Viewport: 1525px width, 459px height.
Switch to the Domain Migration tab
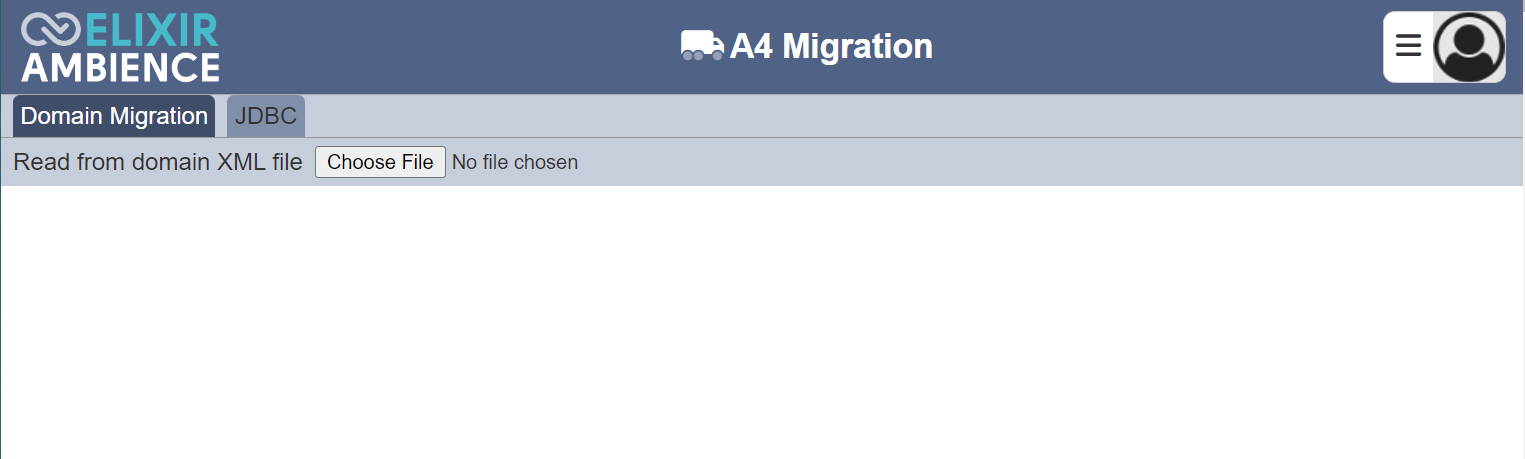point(114,116)
